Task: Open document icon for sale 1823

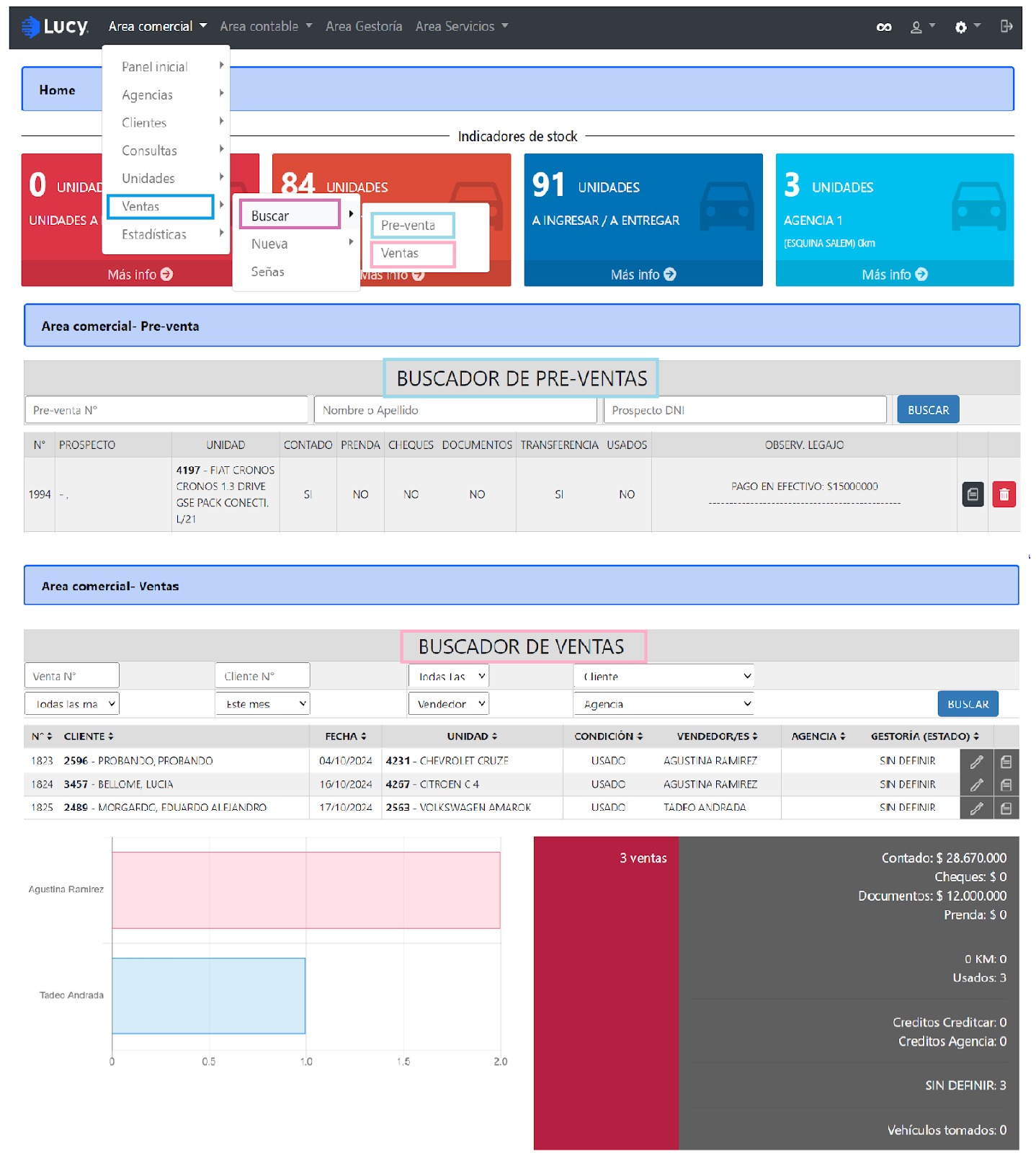Action: (1006, 762)
